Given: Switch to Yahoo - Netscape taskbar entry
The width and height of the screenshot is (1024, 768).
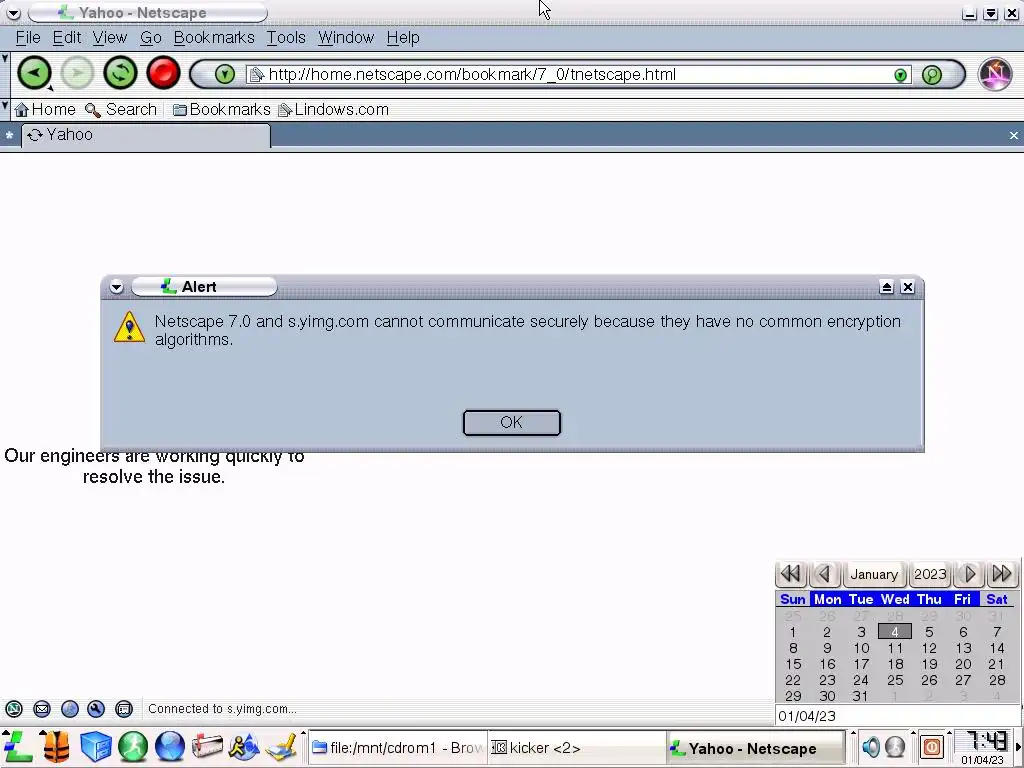Looking at the screenshot, I should point(756,748).
